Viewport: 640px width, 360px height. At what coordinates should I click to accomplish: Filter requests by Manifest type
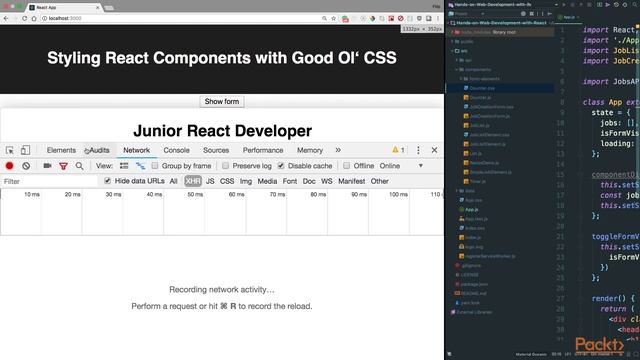(x=351, y=181)
